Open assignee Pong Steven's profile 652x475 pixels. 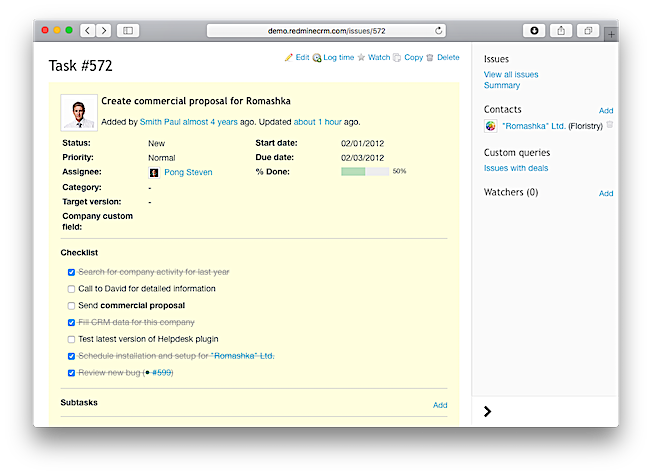click(x=187, y=172)
